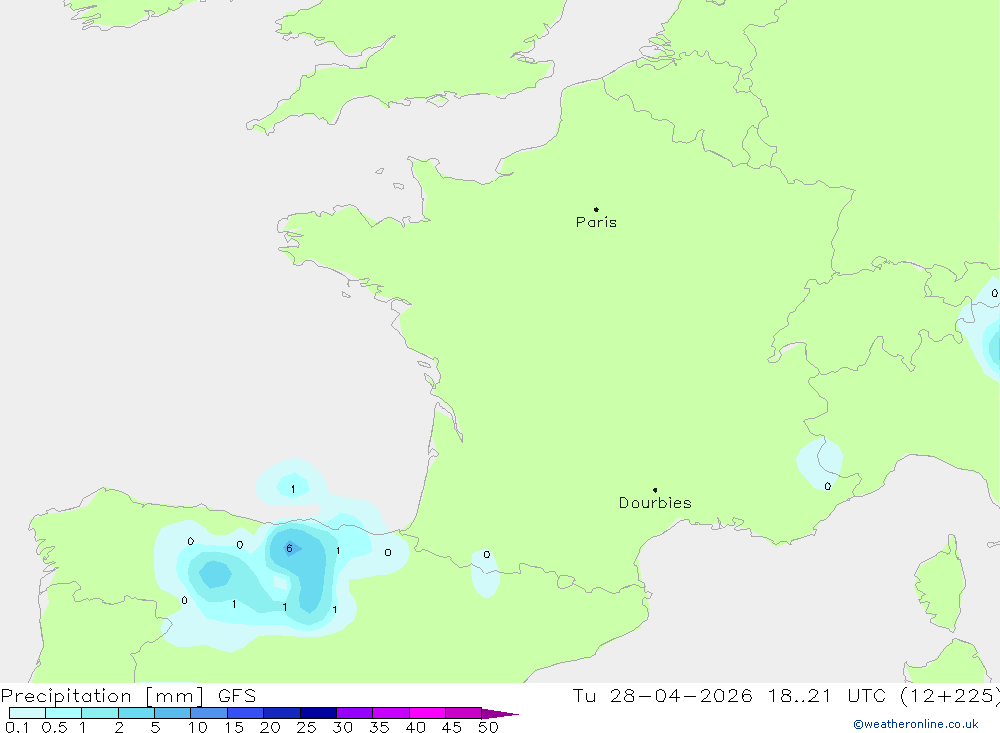This screenshot has height=733, width=1000.
Task: Click the Paris location dot marker
Action: point(596,209)
